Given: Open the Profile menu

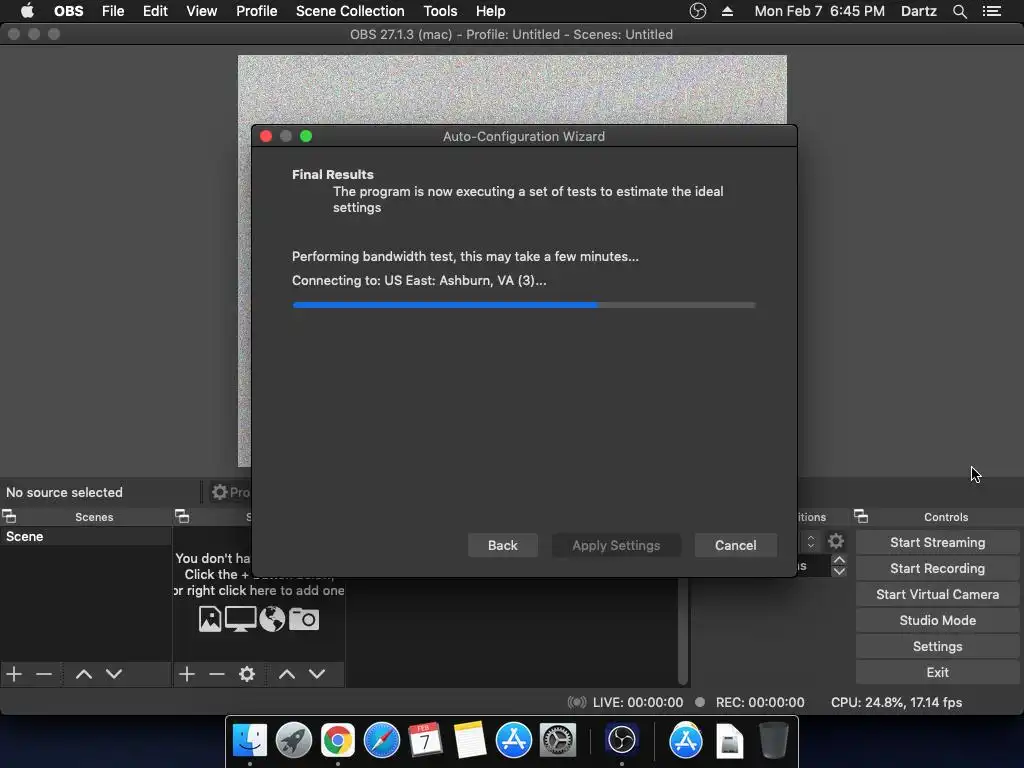Looking at the screenshot, I should 257,11.
